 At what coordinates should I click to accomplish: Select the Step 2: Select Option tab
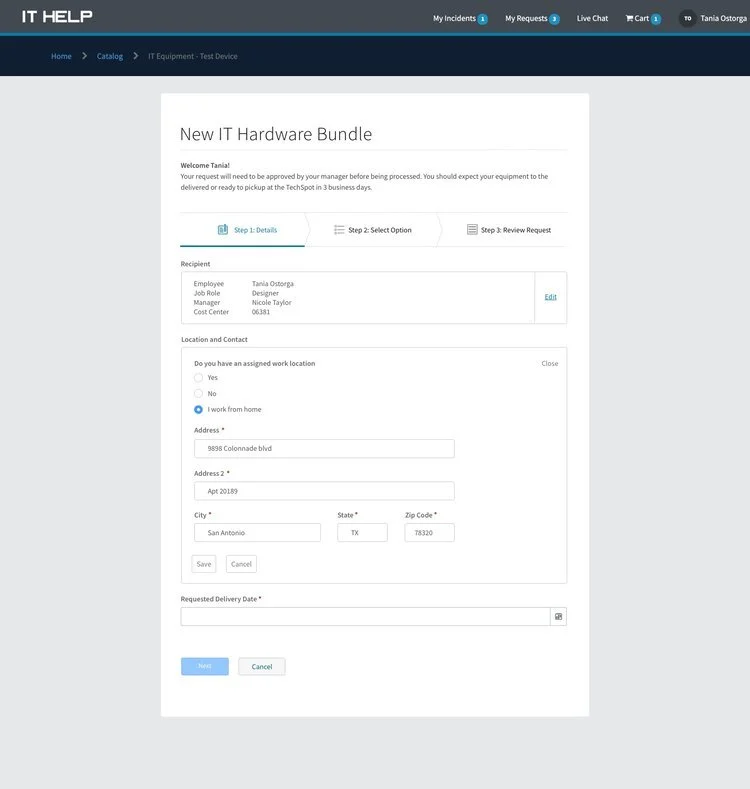pos(372,230)
